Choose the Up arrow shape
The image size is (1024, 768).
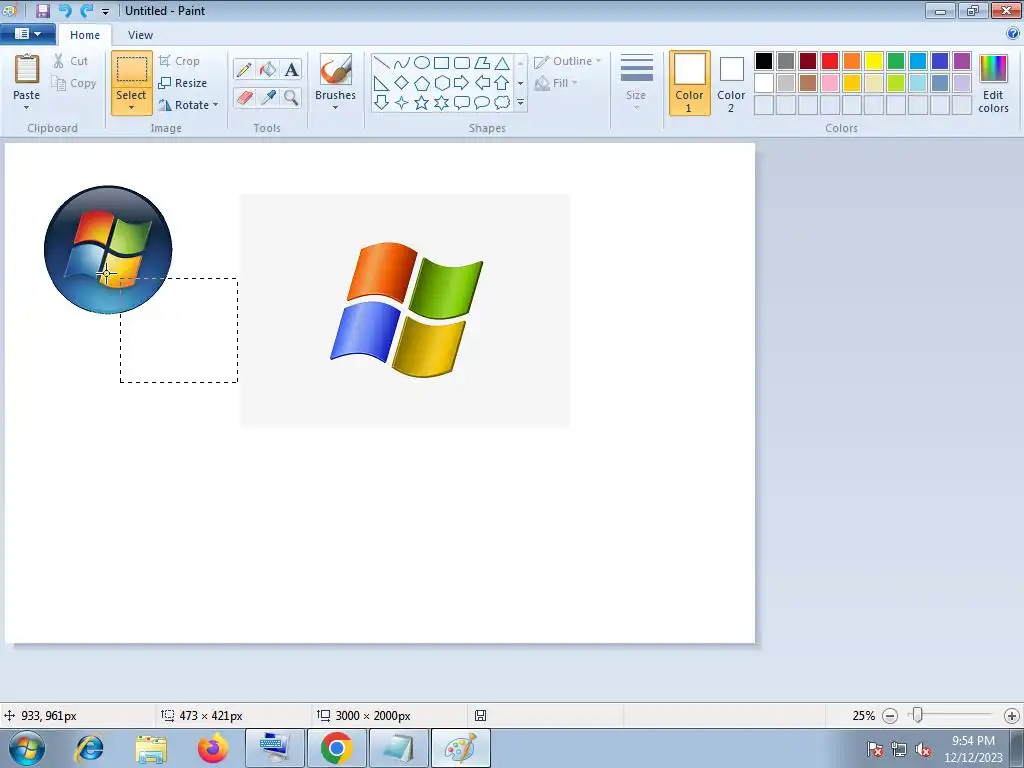(502, 83)
